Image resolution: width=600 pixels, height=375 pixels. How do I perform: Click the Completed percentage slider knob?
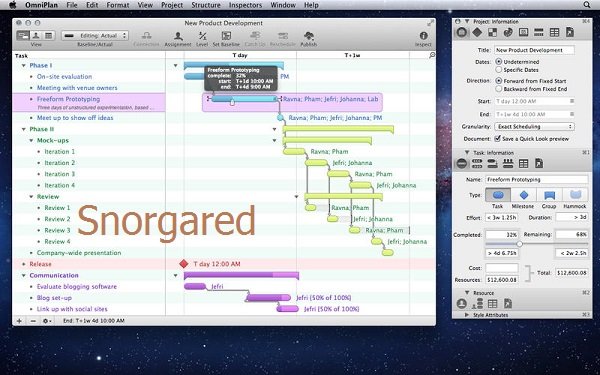519,244
